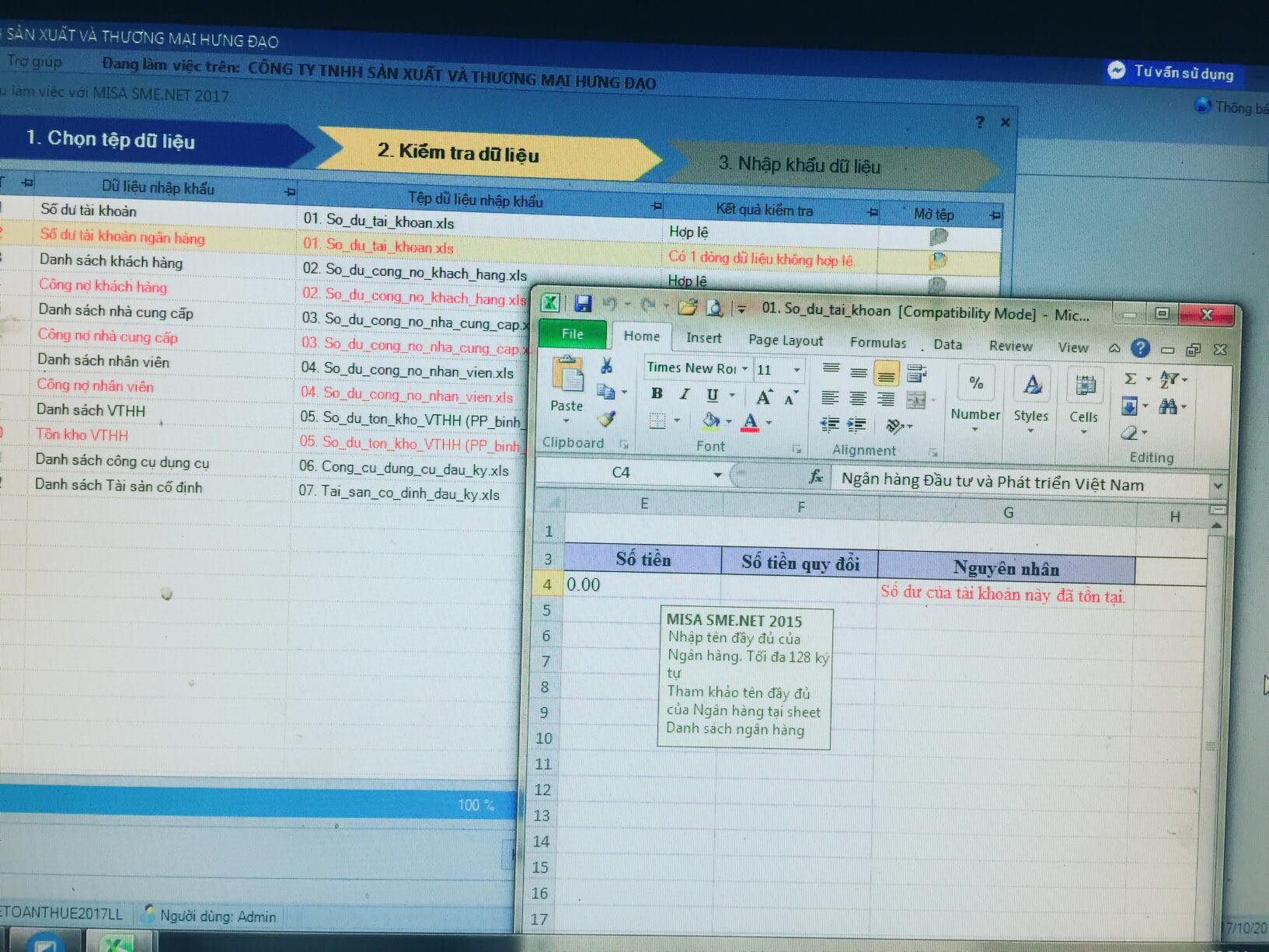Activate the Format Painter brush

pos(607,419)
